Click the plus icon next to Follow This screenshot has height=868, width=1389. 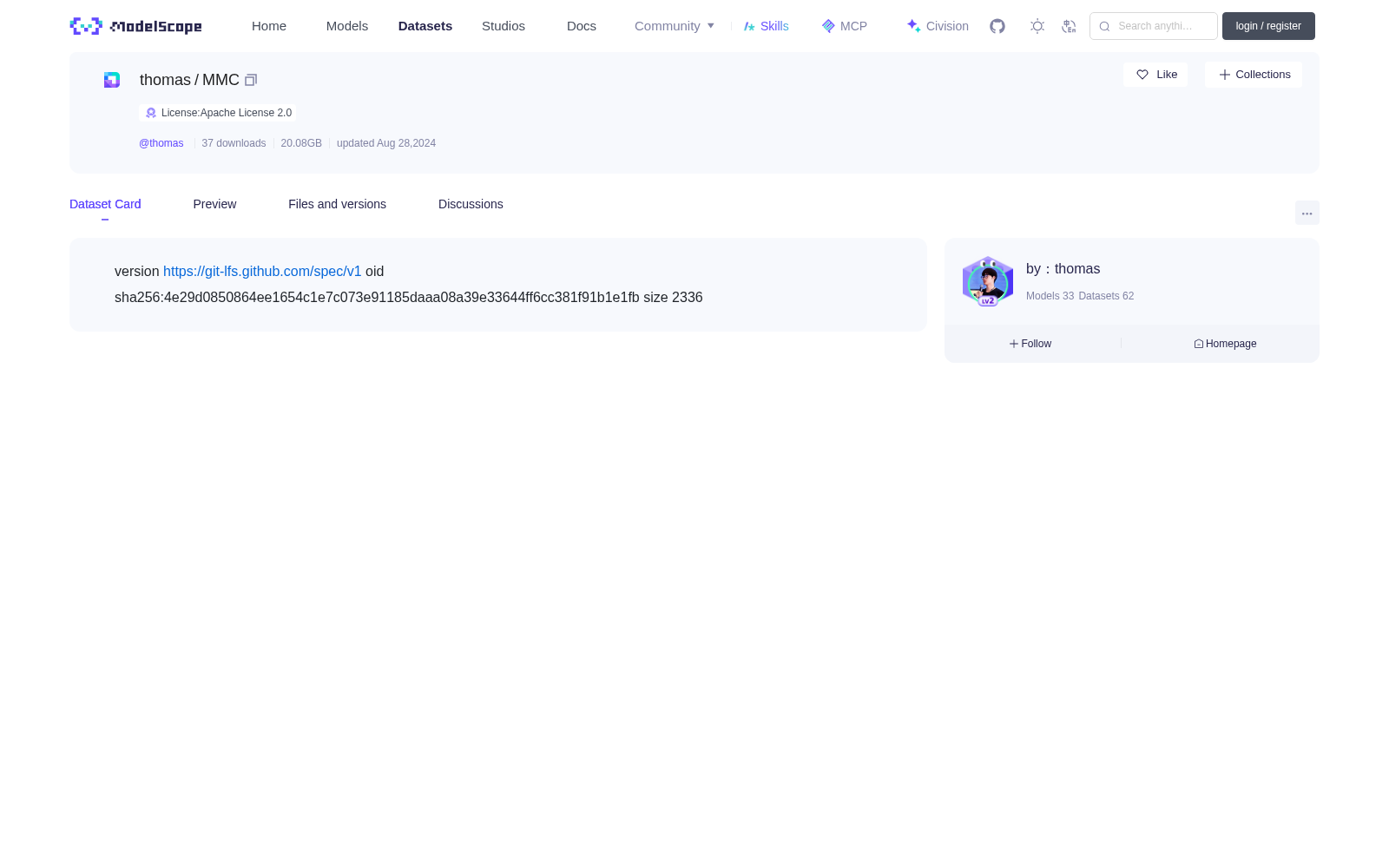1014,344
